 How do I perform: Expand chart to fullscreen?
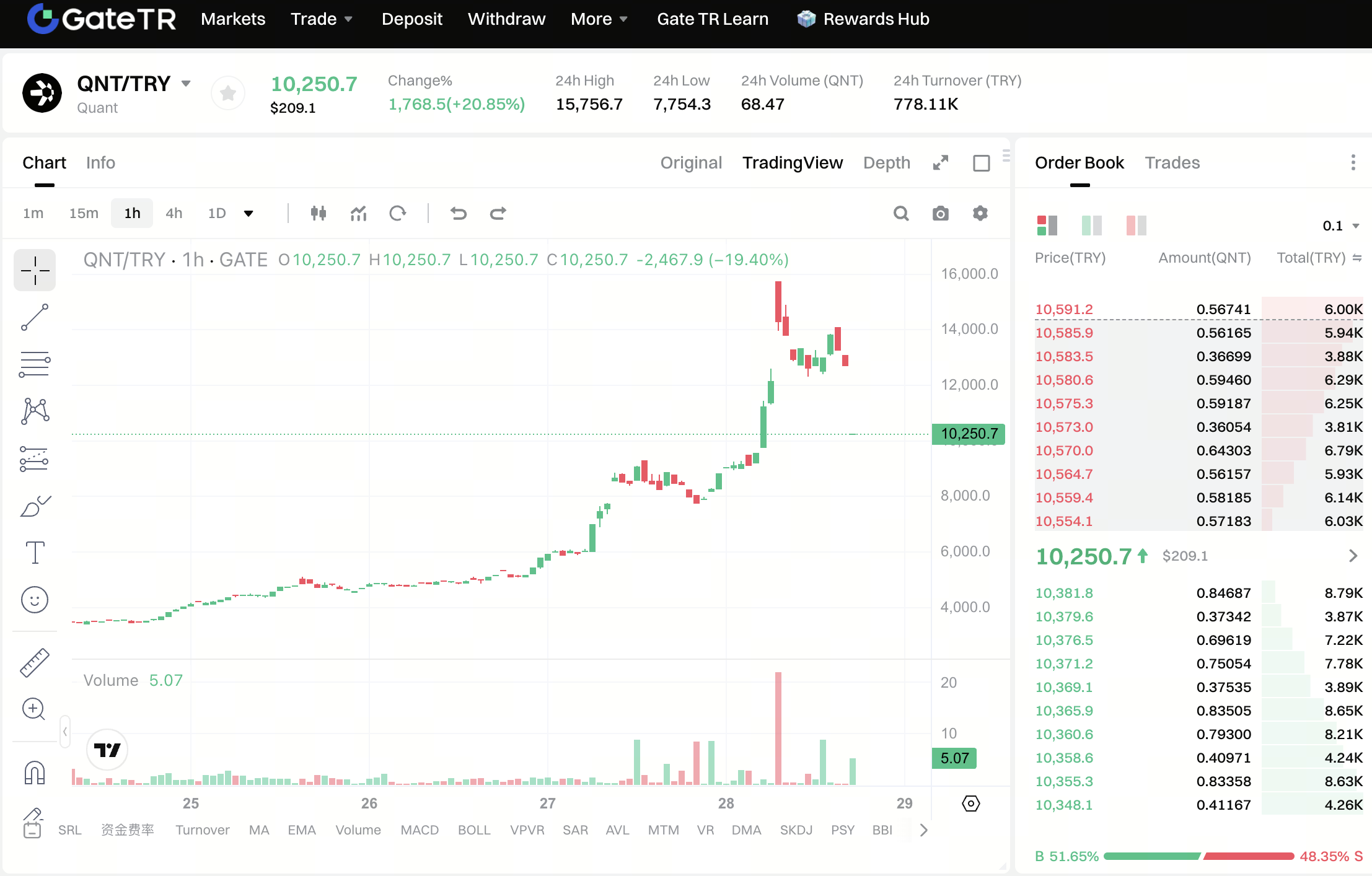[x=941, y=163]
